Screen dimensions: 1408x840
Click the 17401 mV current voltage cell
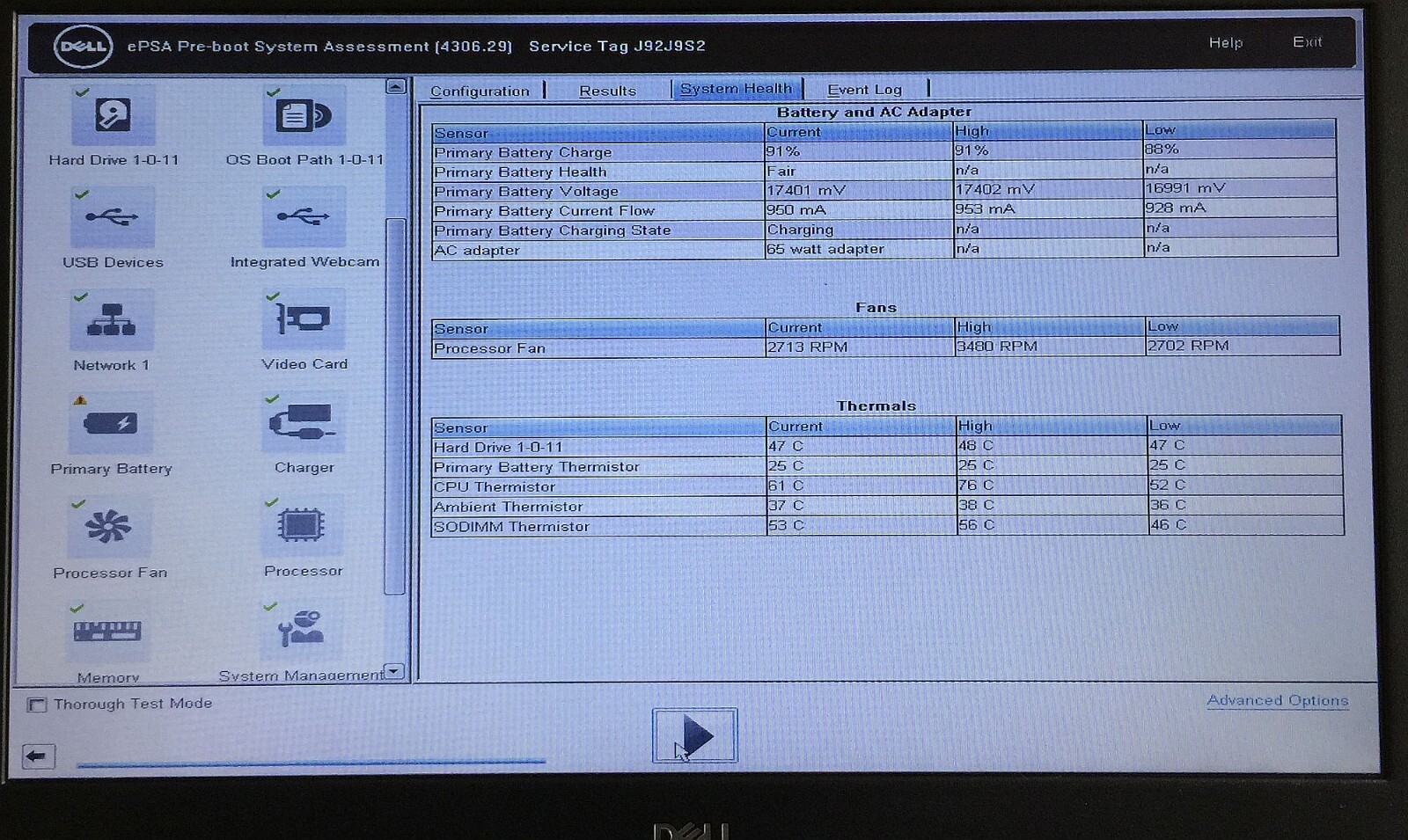click(859, 190)
